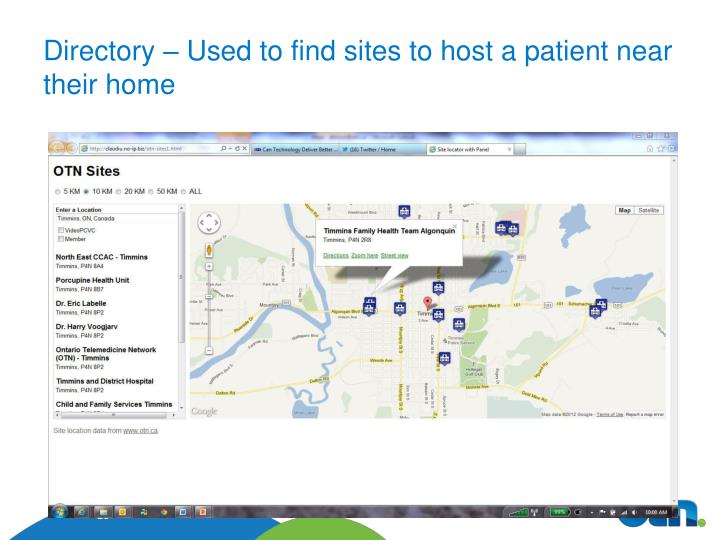Screen dimensions: 720x540
Task: Select the 5 KM radius option
Action: 58,192
